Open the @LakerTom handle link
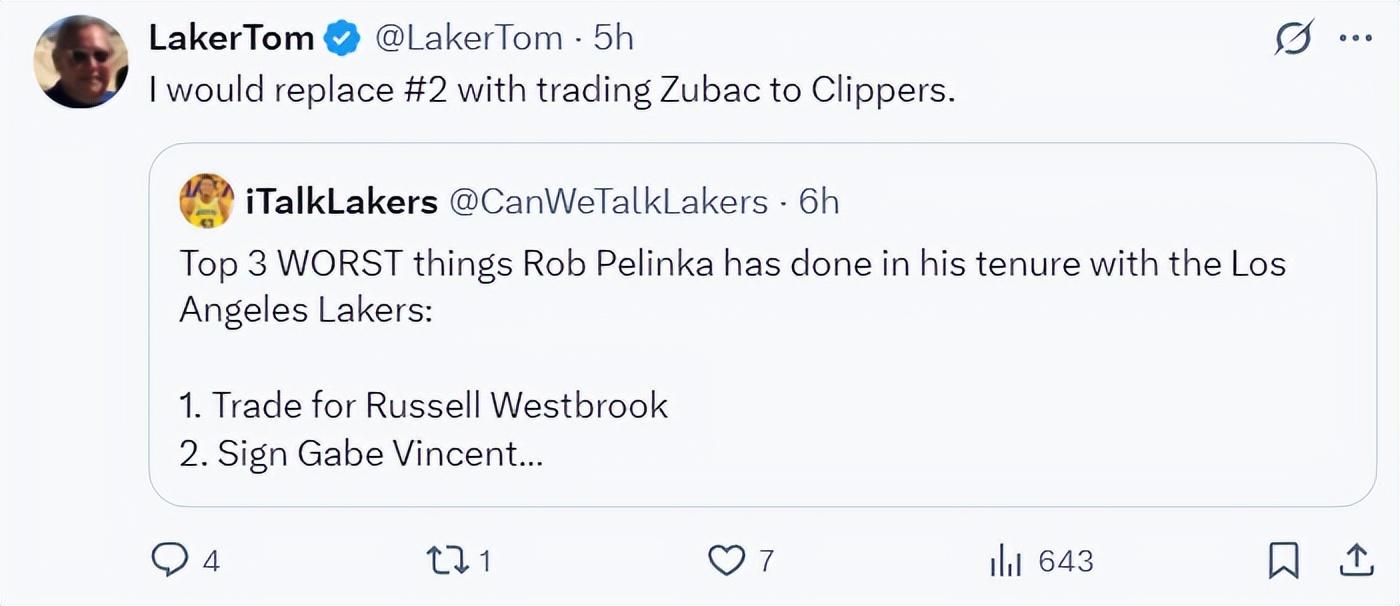 [468, 39]
